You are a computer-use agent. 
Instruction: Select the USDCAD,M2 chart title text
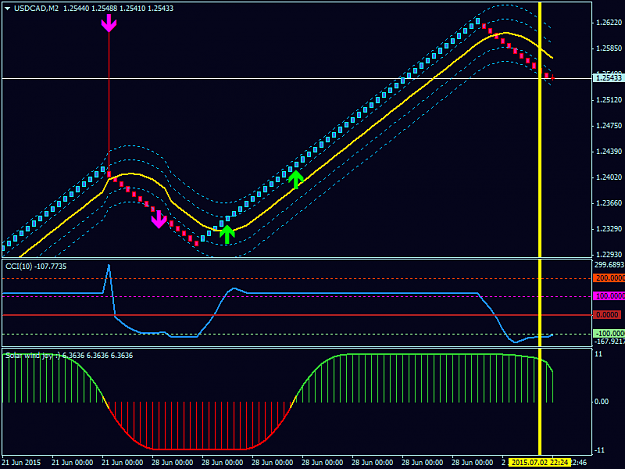[36, 8]
